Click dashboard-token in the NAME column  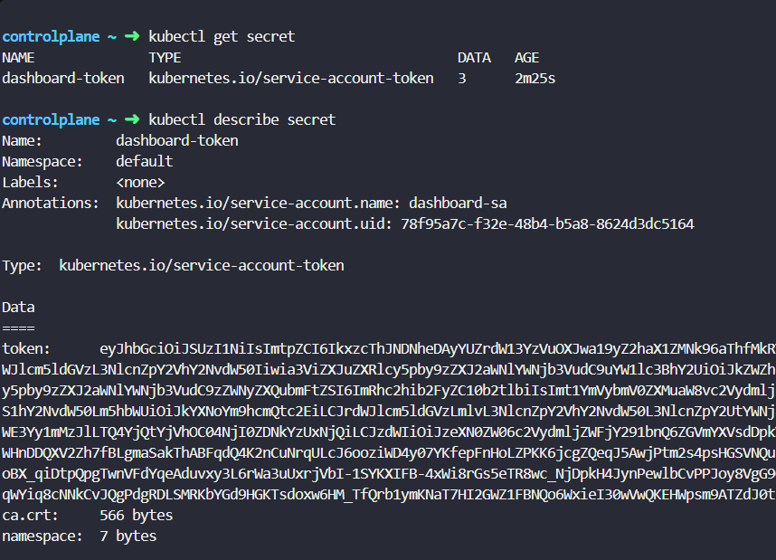(63, 78)
